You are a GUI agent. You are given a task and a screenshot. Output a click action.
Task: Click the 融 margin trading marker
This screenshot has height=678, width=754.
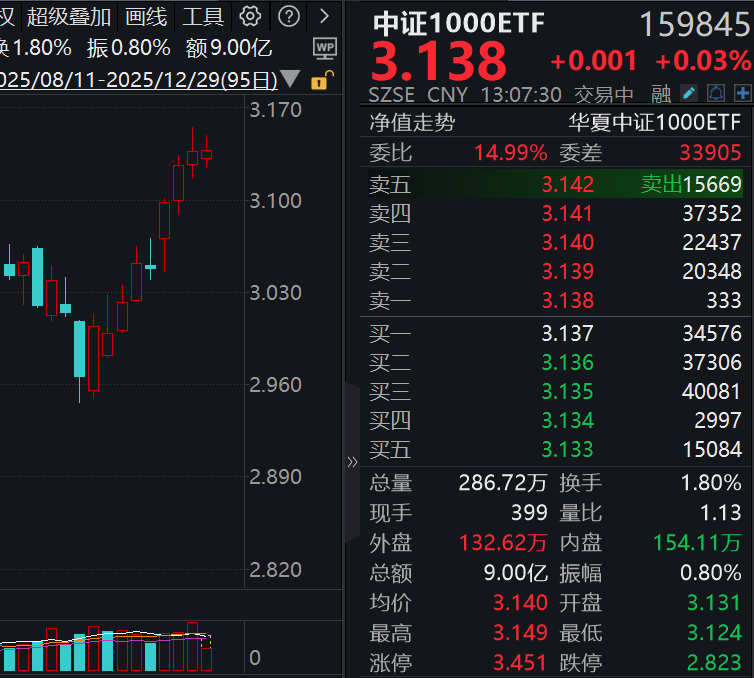(661, 94)
